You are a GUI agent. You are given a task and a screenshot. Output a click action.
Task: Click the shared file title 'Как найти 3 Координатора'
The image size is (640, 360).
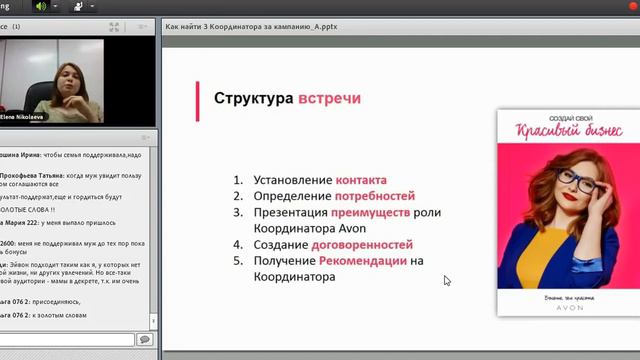[x=251, y=27]
